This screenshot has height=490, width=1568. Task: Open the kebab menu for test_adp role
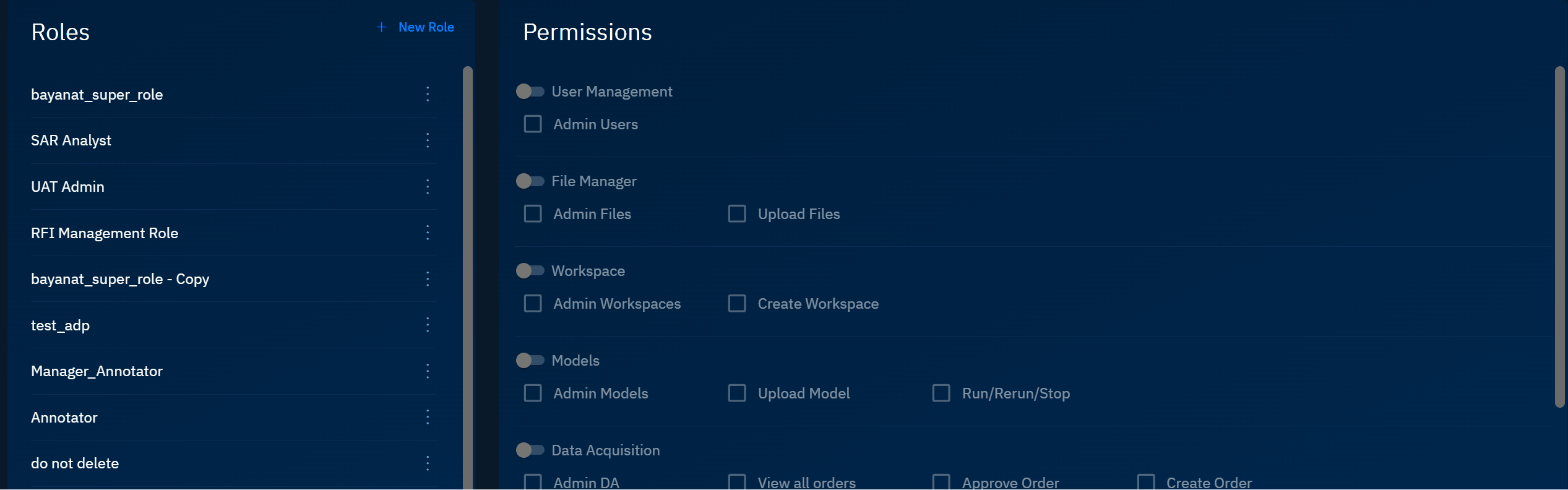[x=428, y=325]
